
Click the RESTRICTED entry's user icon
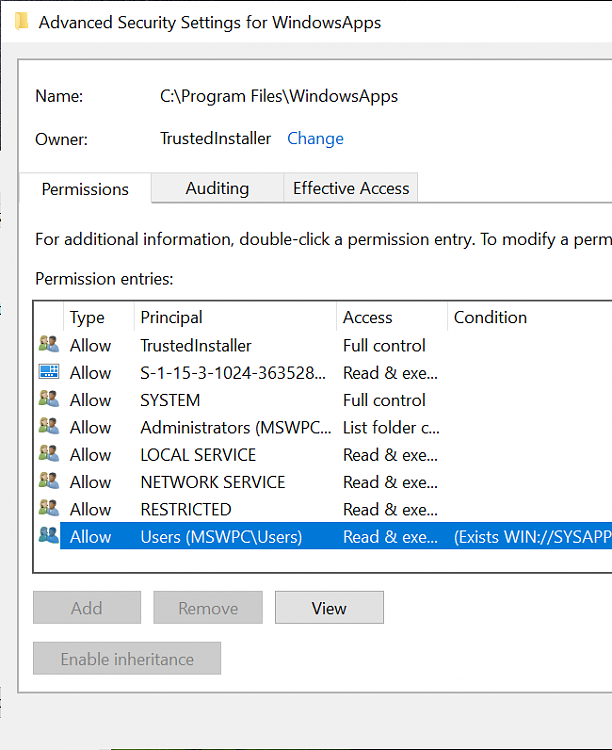48,509
